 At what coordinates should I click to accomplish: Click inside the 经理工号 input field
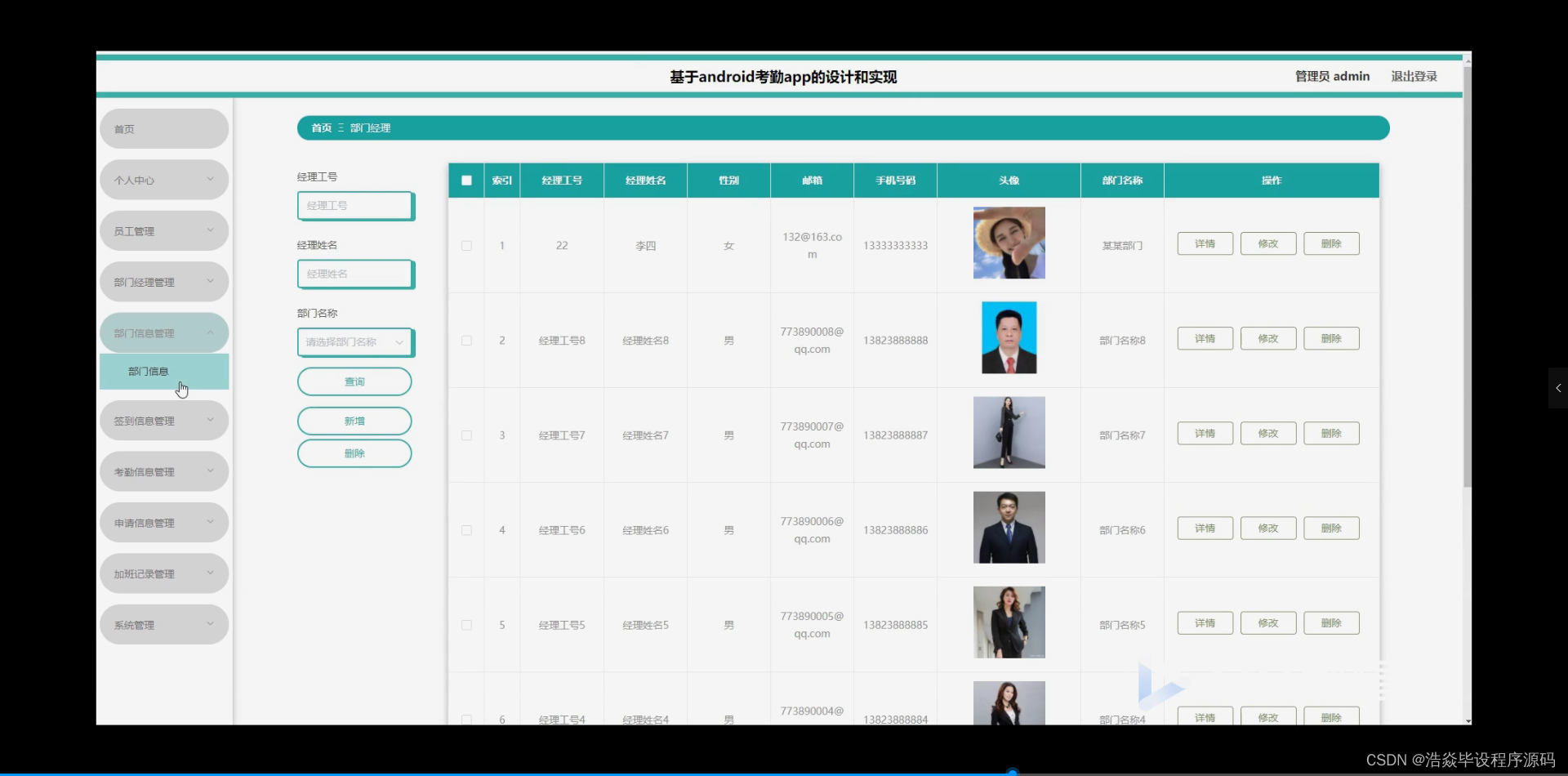click(x=354, y=206)
